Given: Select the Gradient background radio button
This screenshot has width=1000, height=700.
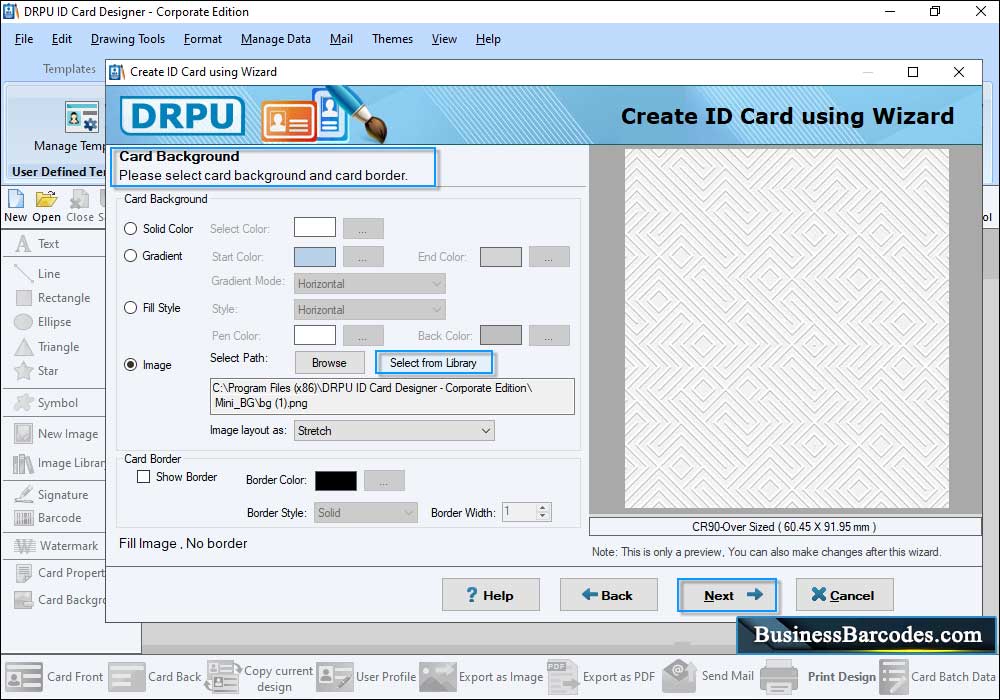Looking at the screenshot, I should [x=131, y=256].
